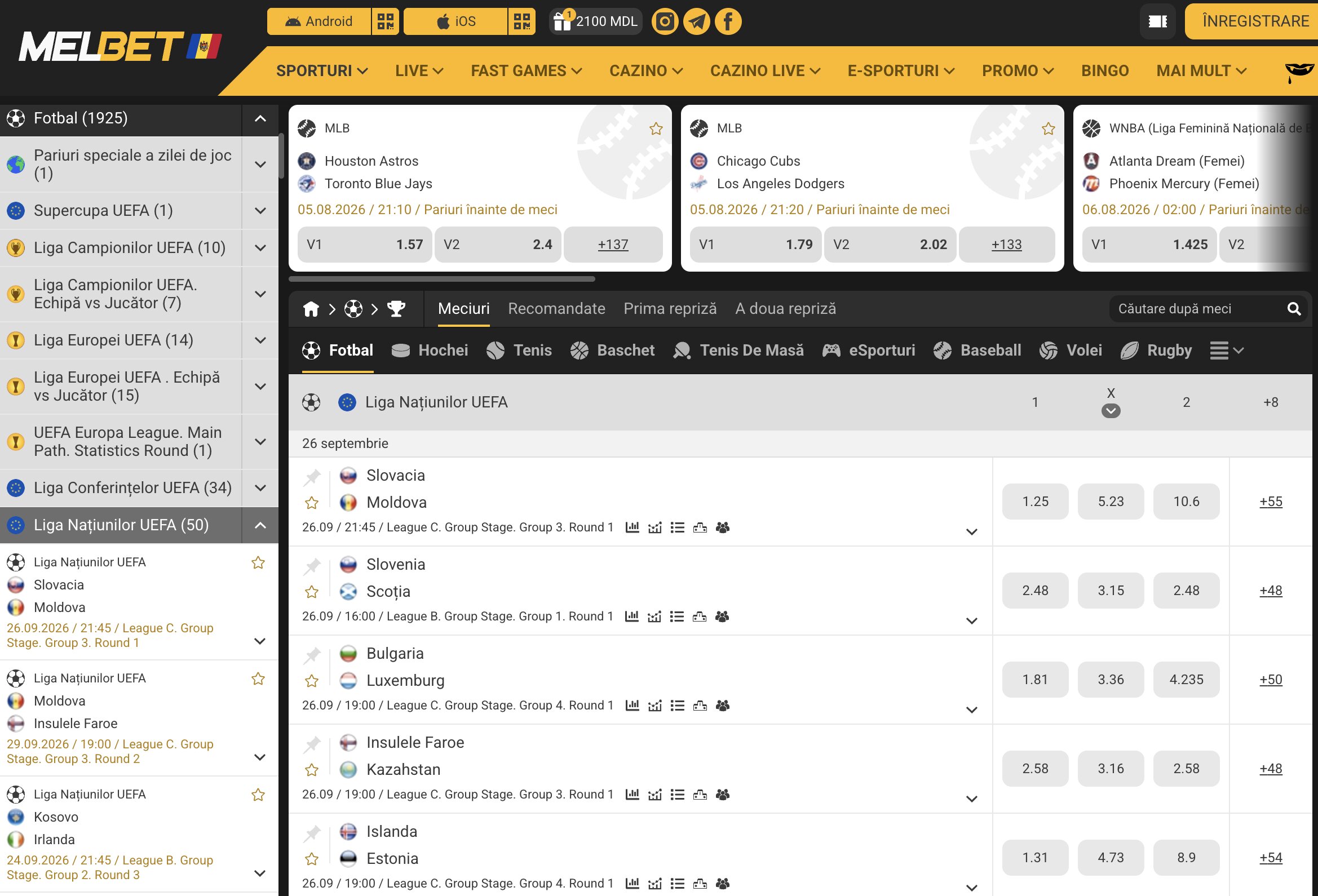The width and height of the screenshot is (1318, 896).
Task: Open the SPORTURI navigation menu
Action: 322,71
